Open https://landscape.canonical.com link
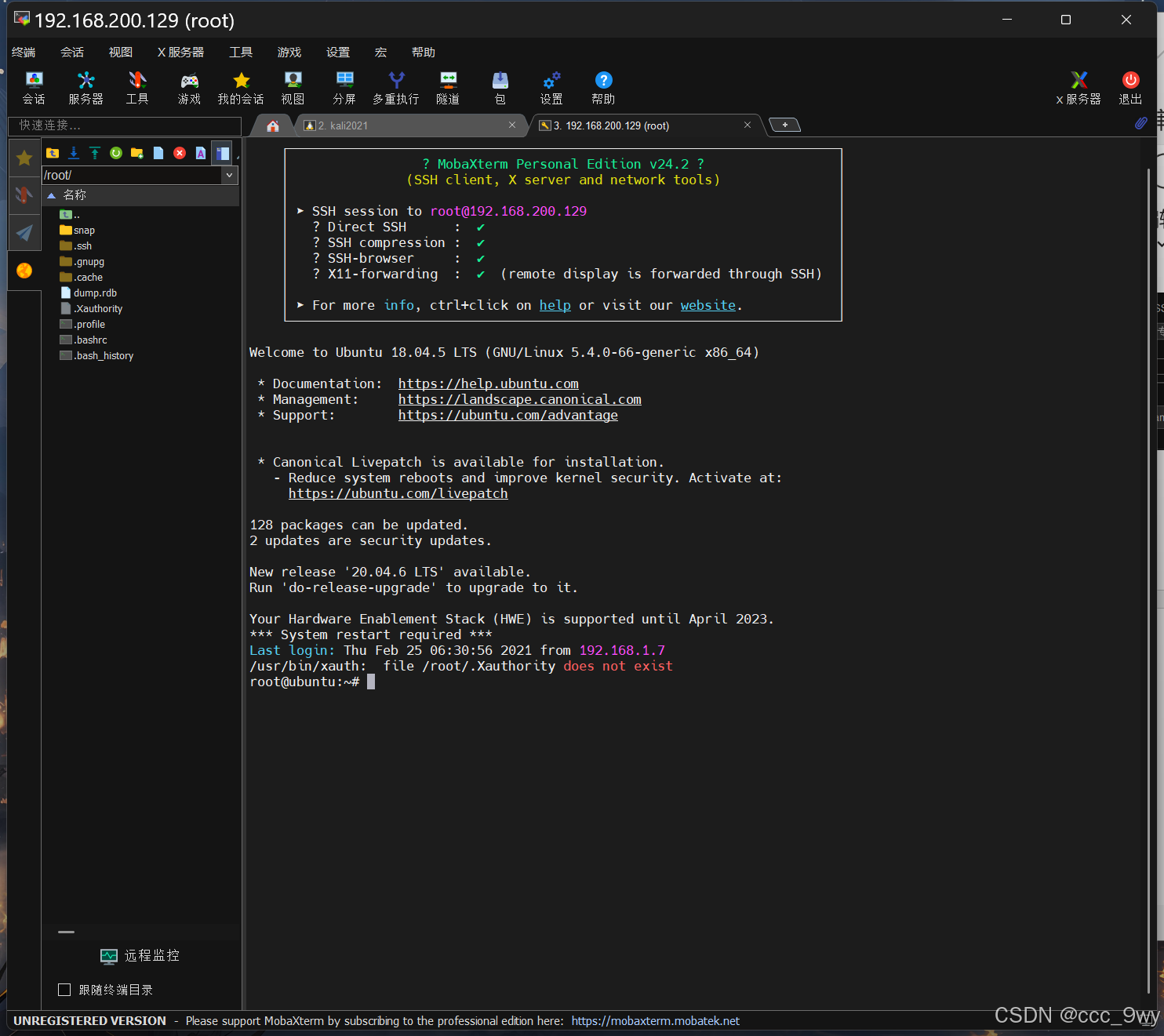 click(519, 399)
